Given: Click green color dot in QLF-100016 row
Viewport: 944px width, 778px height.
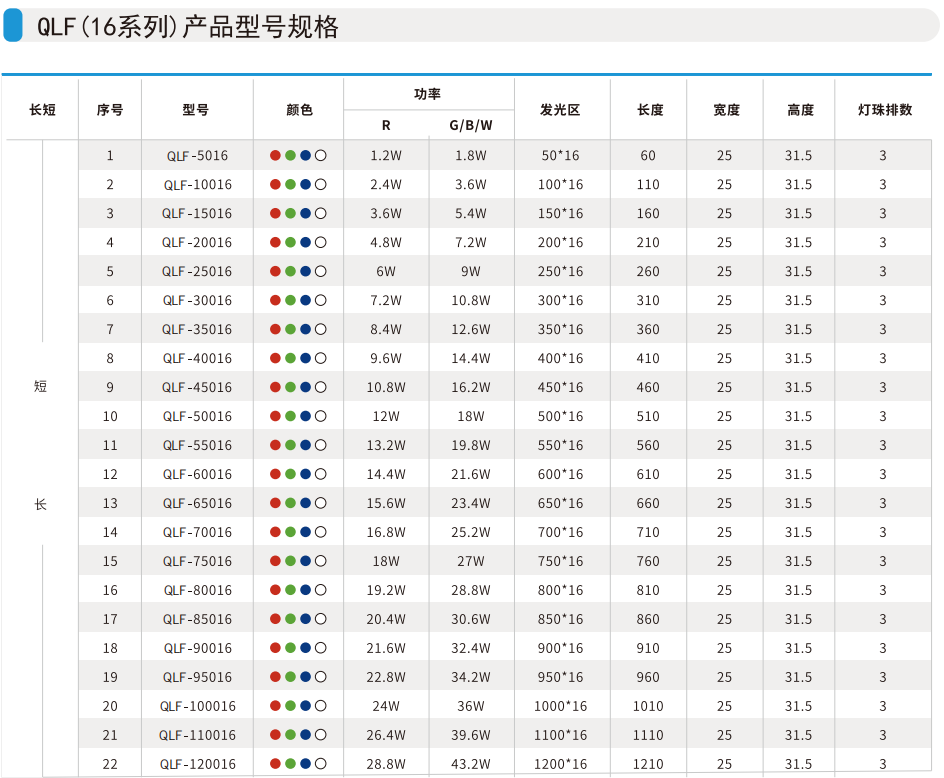Looking at the screenshot, I should pyautogui.click(x=290, y=707).
